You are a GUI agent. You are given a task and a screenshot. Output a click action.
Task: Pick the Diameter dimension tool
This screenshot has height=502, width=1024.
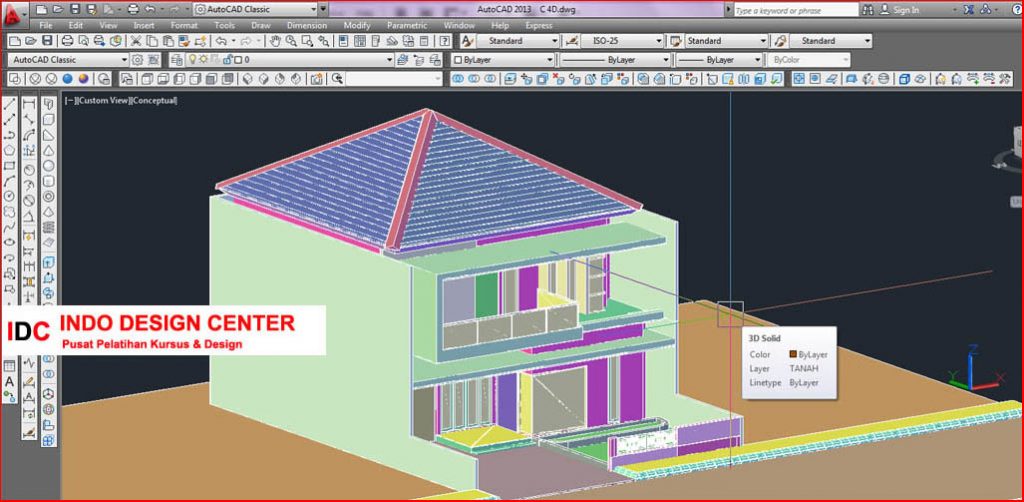(29, 200)
